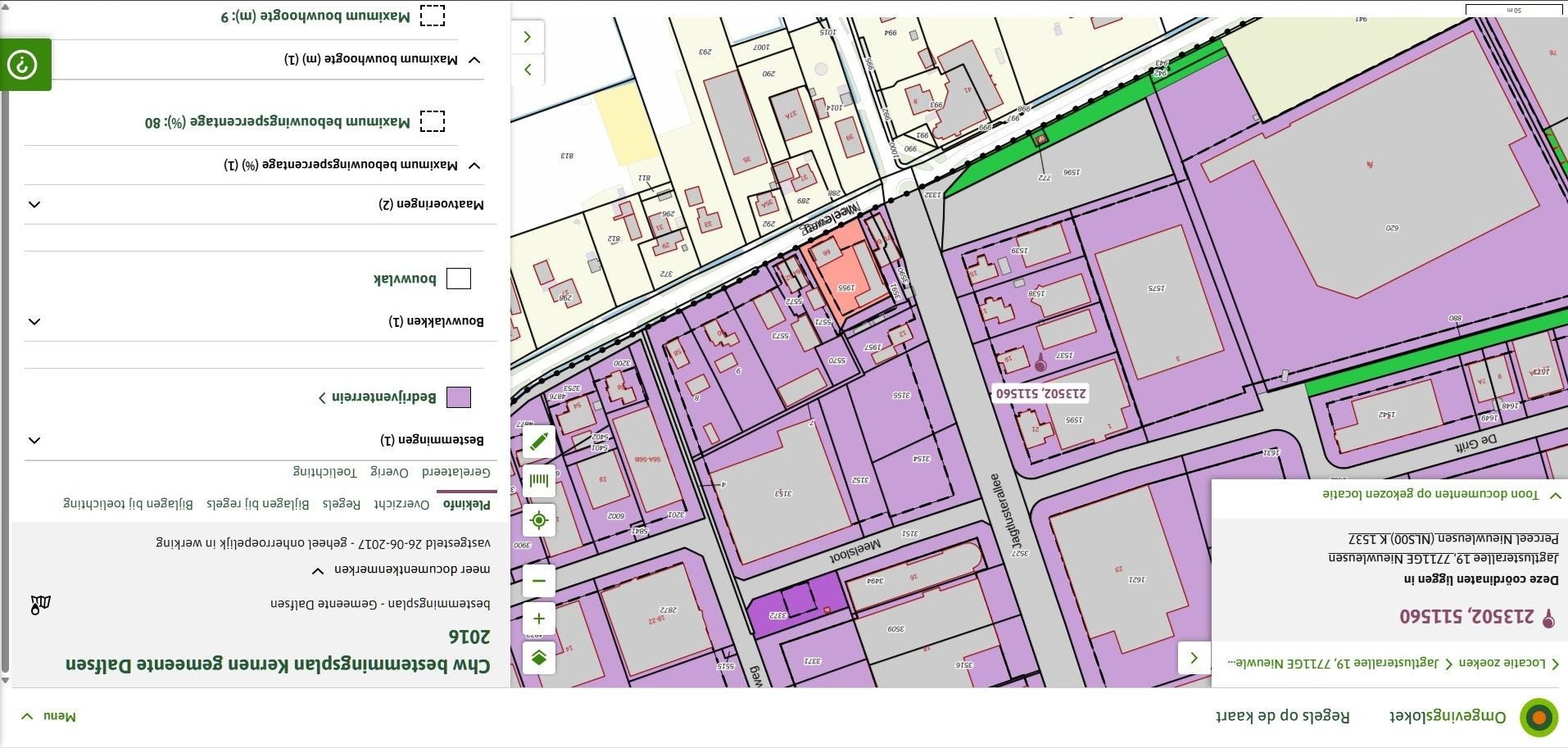Open the Menu dropdown
Viewport: 1568px width, 748px height.
[x=49, y=716]
